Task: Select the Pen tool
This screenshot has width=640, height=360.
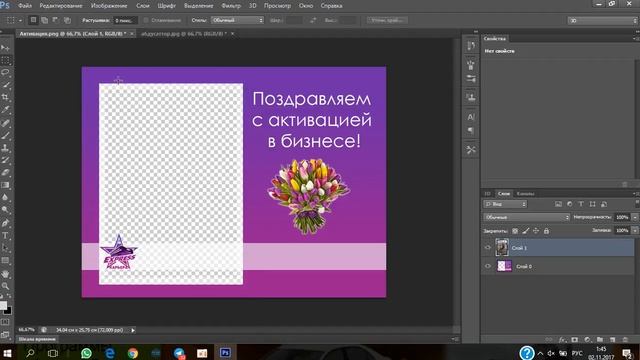Action: [5, 223]
